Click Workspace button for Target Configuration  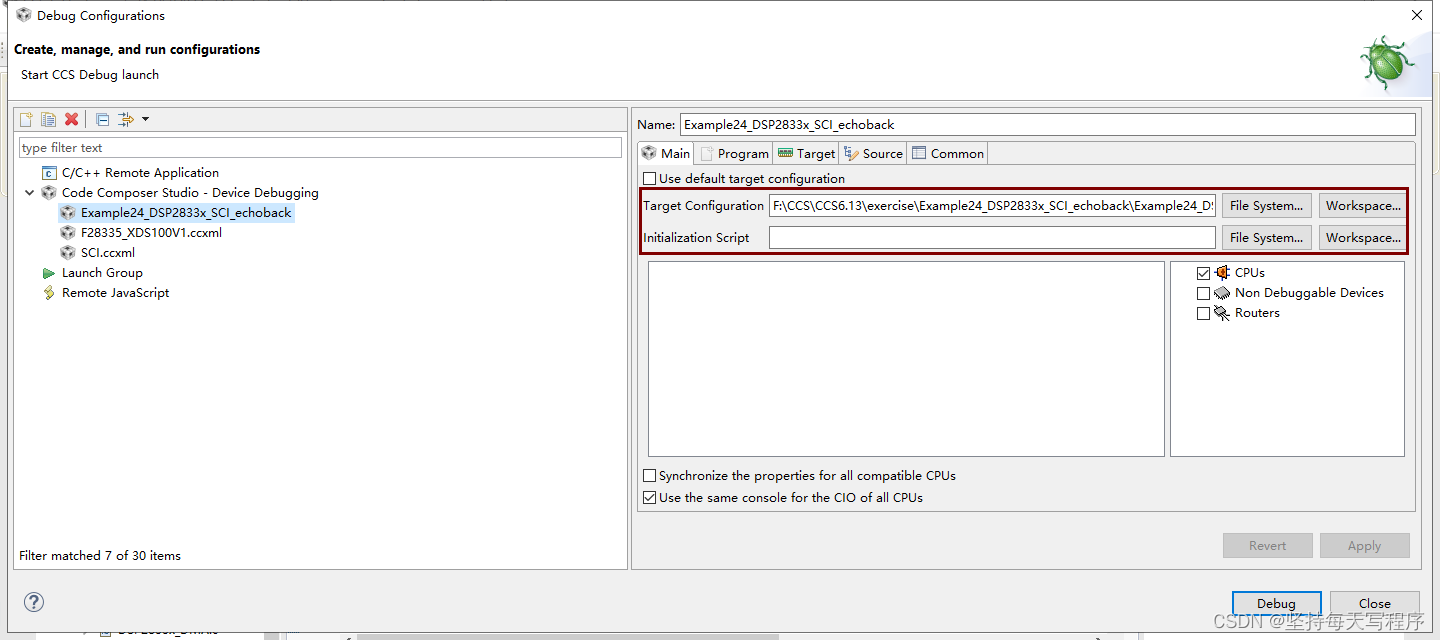coord(1363,206)
